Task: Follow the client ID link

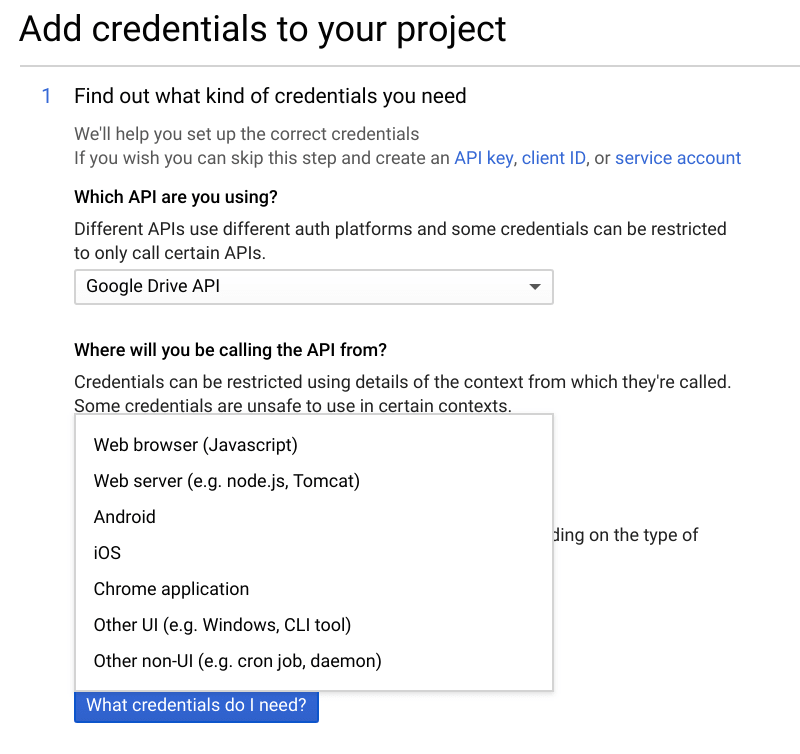Action: [x=554, y=158]
